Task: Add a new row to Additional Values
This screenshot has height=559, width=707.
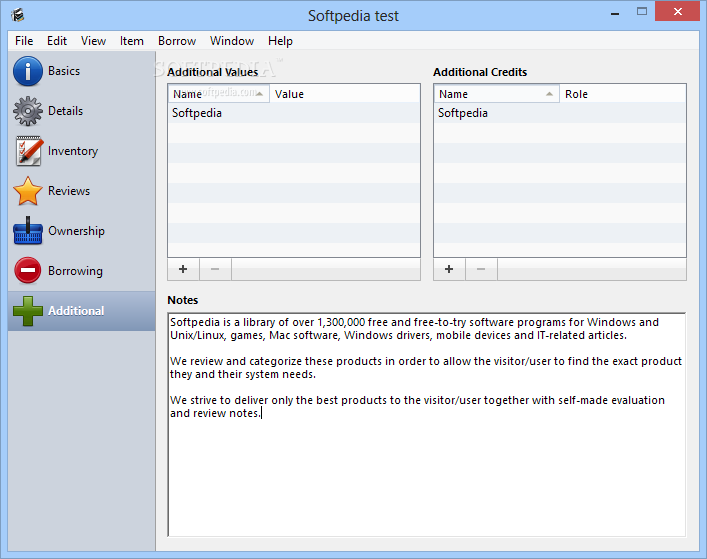Action: coord(183,269)
